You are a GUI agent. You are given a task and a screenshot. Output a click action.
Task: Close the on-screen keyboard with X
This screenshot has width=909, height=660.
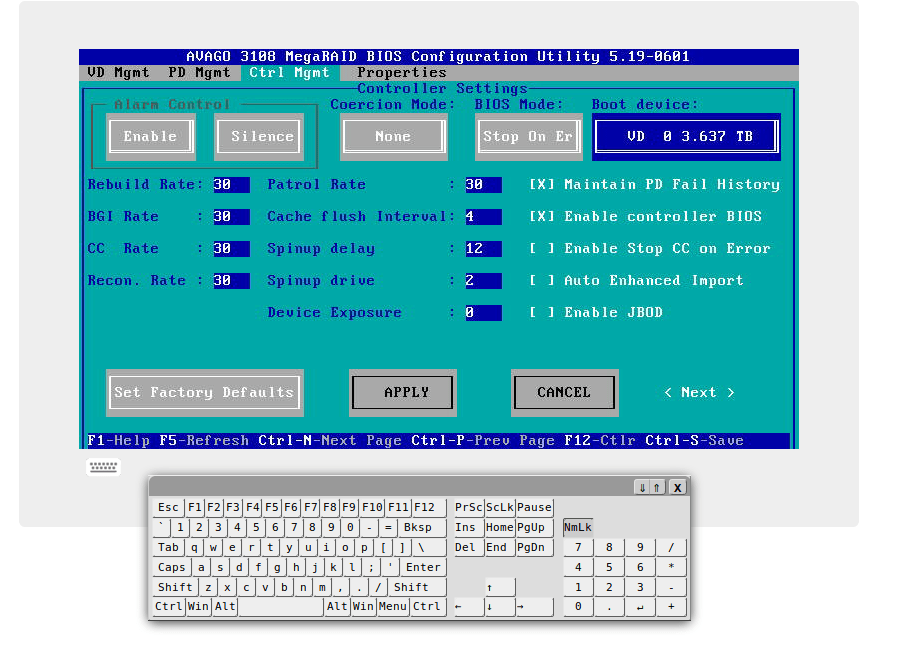(x=677, y=487)
